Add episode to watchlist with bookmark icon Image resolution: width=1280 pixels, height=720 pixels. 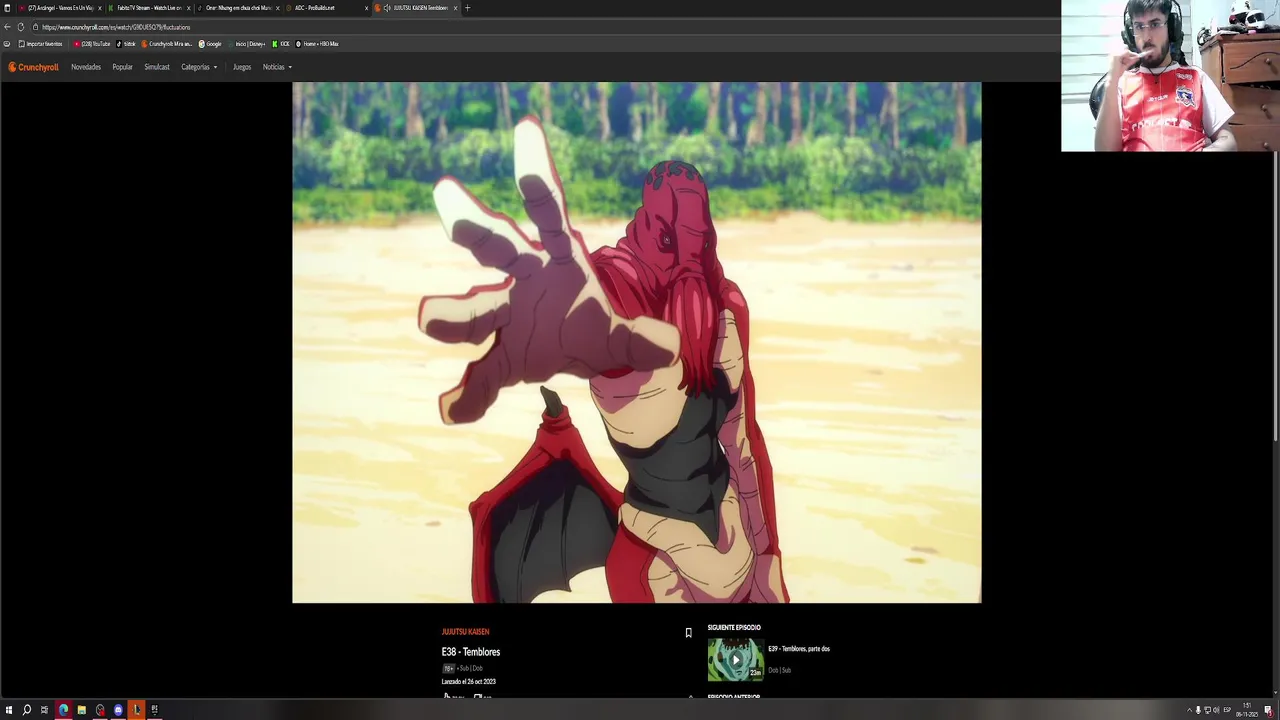(x=688, y=633)
